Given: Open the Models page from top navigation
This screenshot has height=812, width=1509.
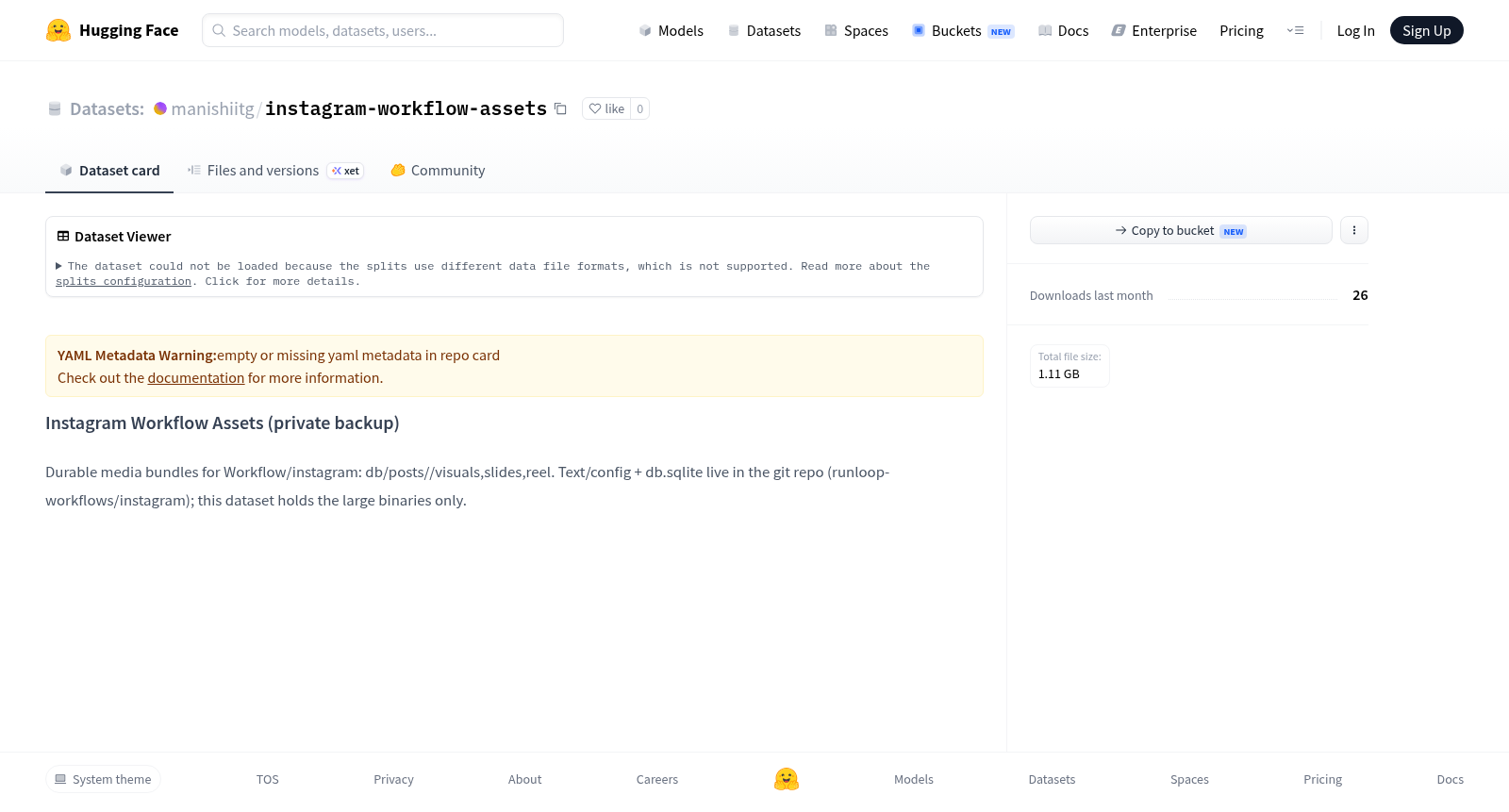Looking at the screenshot, I should point(671,30).
